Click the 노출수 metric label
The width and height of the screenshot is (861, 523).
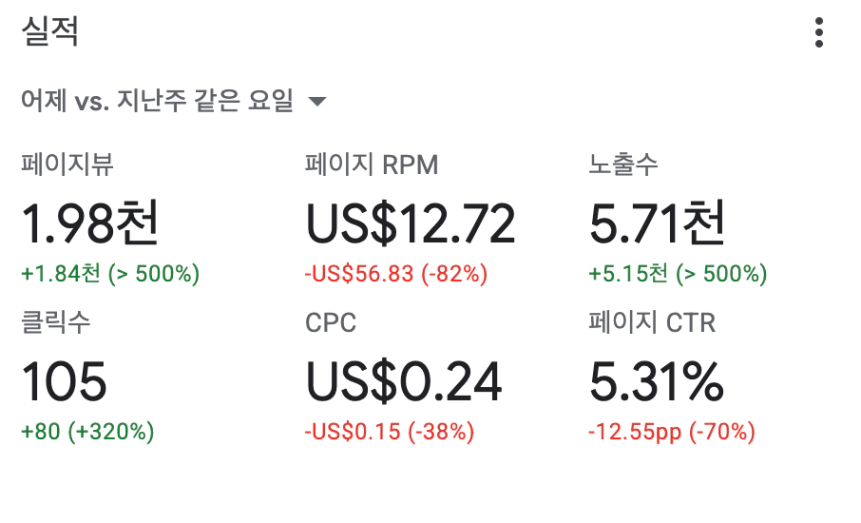(x=623, y=164)
